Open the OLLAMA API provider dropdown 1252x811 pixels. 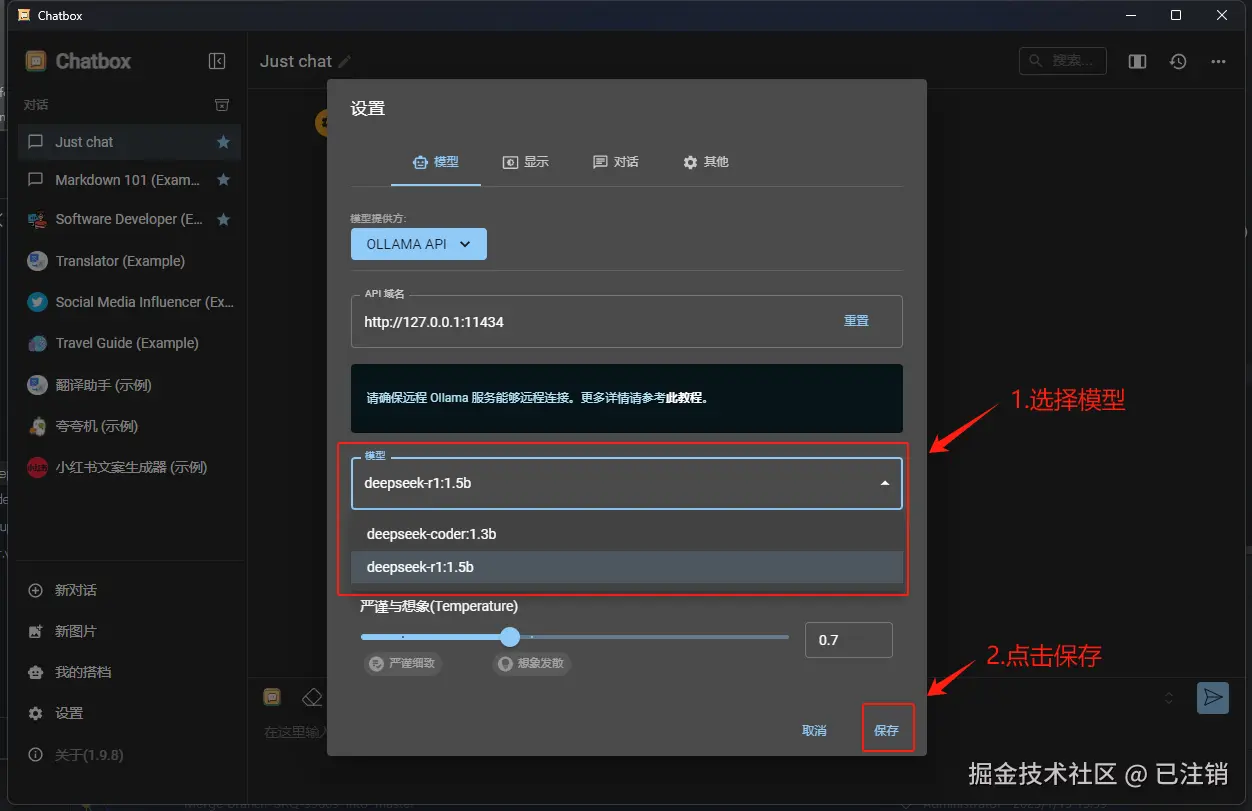point(419,244)
